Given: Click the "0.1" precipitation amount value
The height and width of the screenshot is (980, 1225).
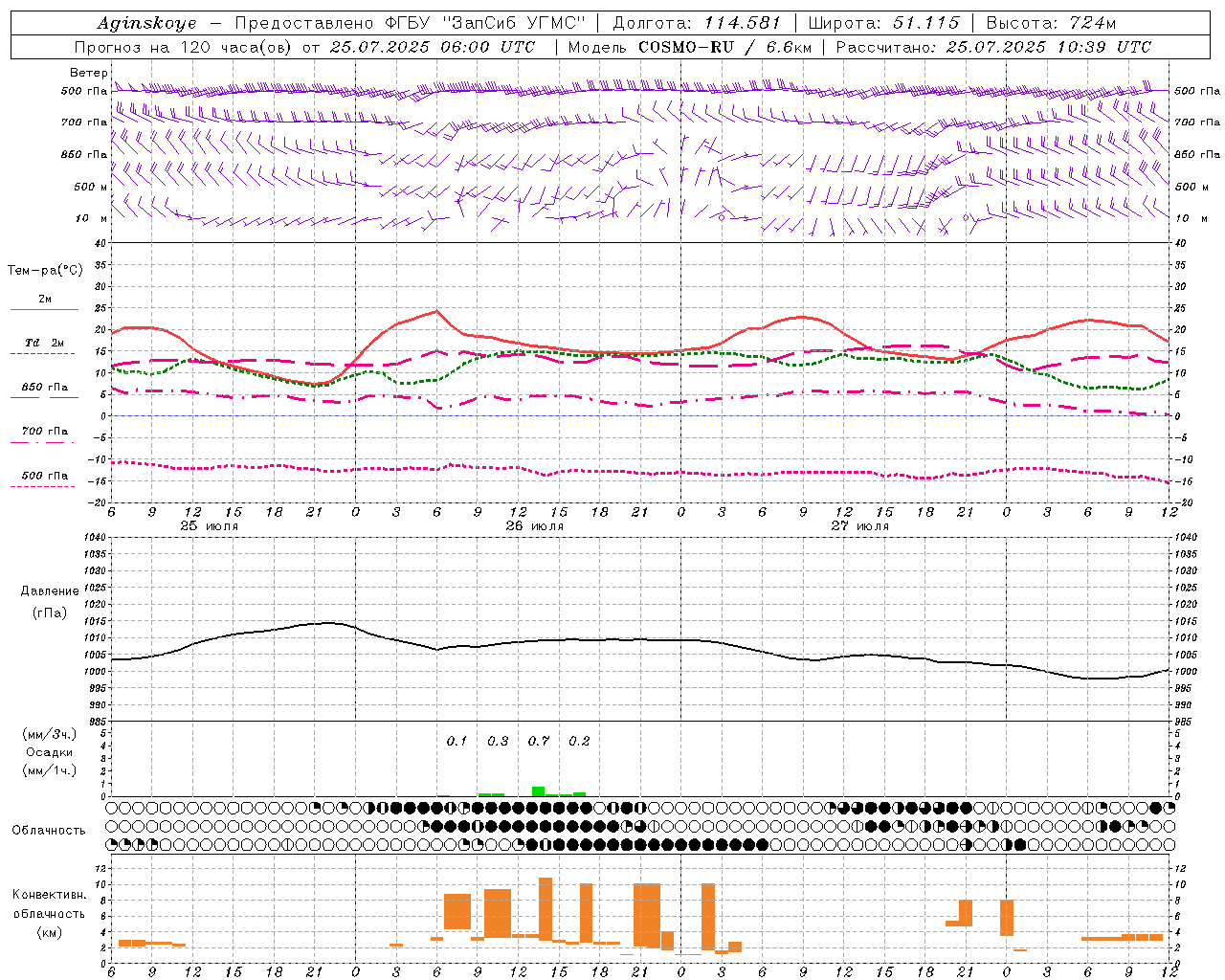Looking at the screenshot, I should pos(457,742).
